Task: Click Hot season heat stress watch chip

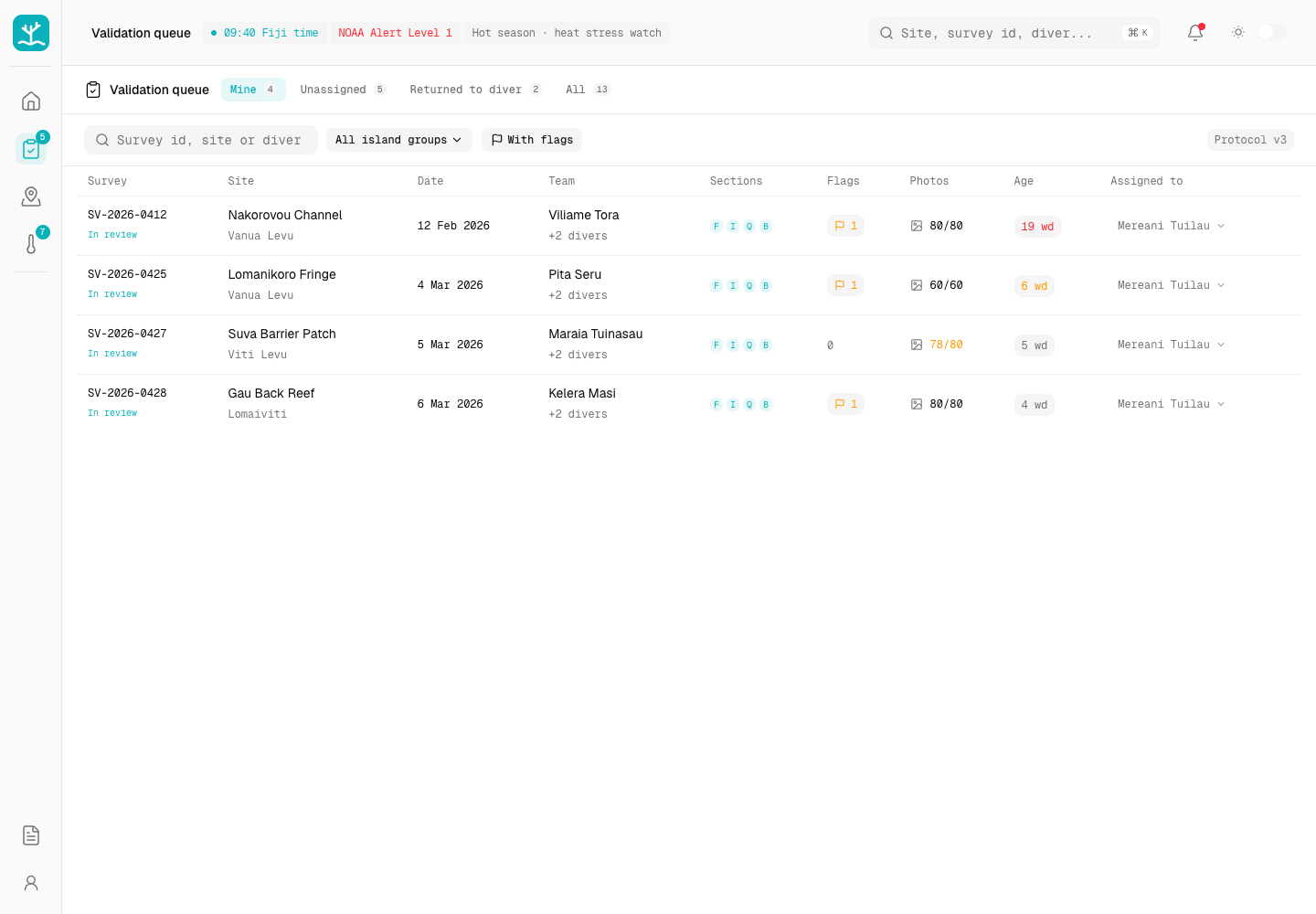Action: pyautogui.click(x=567, y=33)
